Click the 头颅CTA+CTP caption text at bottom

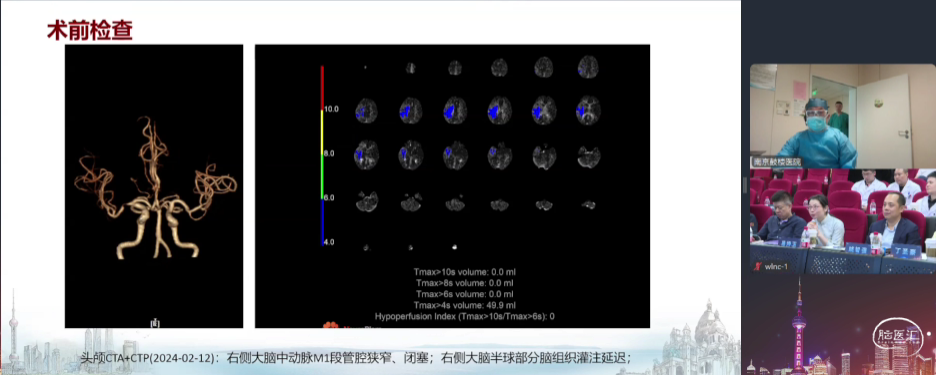pos(356,358)
